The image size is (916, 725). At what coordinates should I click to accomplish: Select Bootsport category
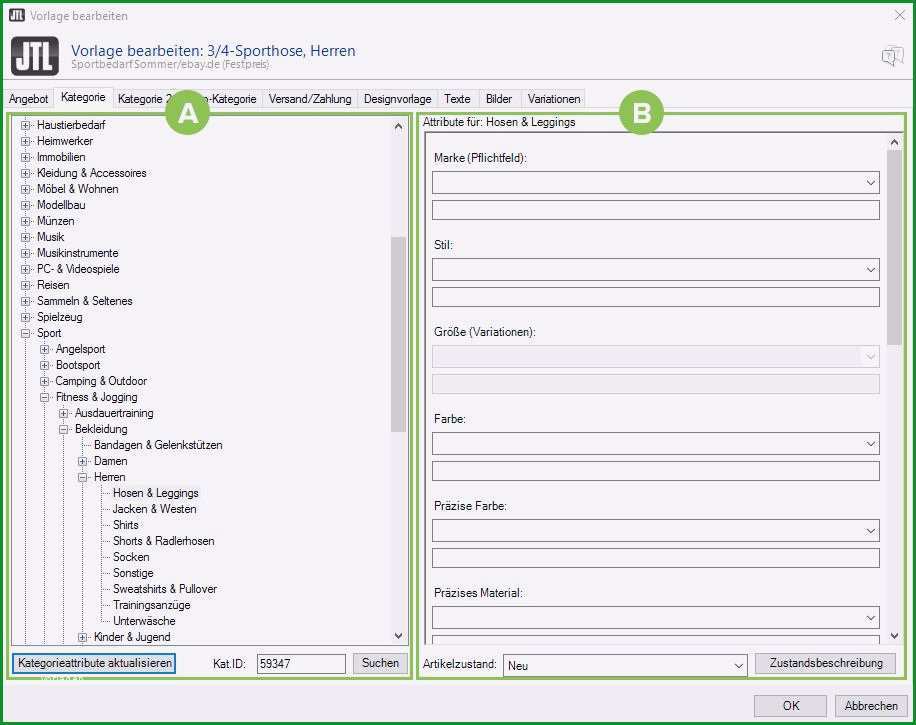[x=78, y=365]
